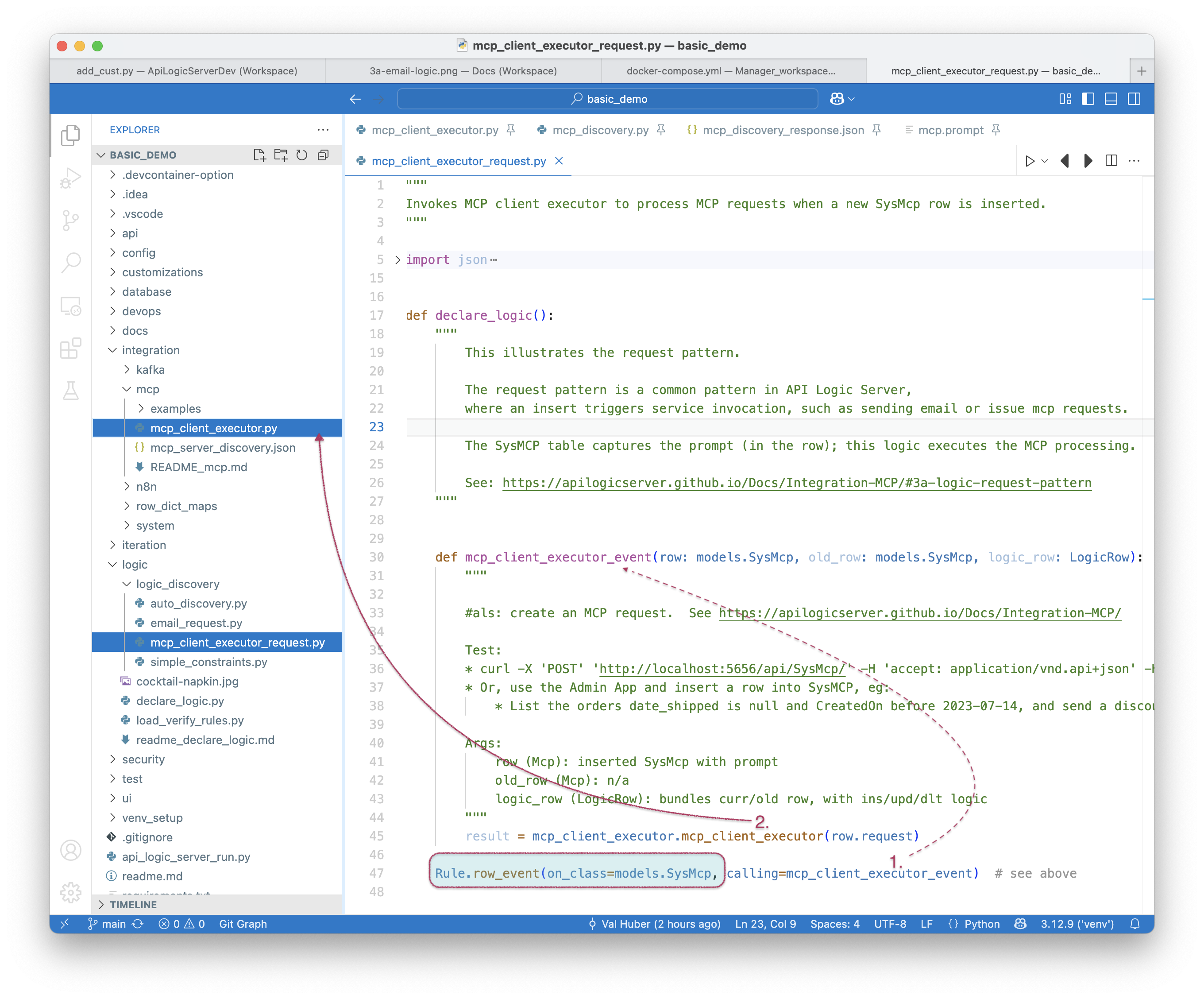Image resolution: width=1204 pixels, height=999 pixels.
Task: Open notifications bell in status bar
Action: tap(1135, 924)
